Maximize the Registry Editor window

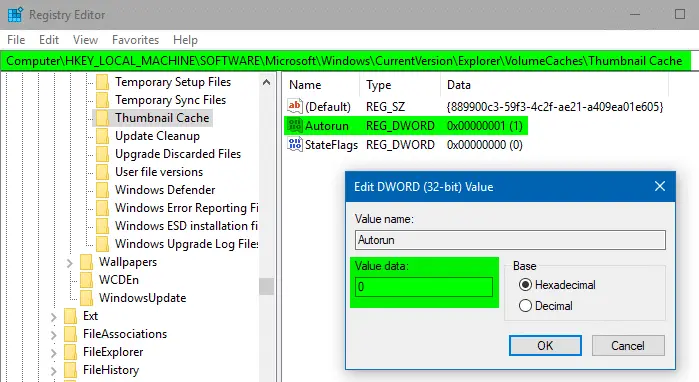[680, 14]
